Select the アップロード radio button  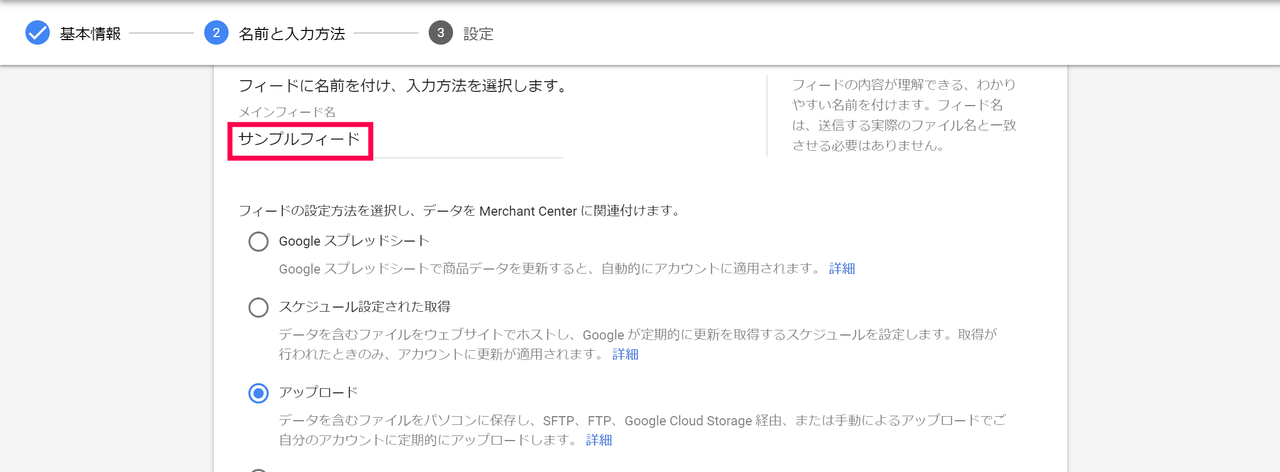coord(258,393)
